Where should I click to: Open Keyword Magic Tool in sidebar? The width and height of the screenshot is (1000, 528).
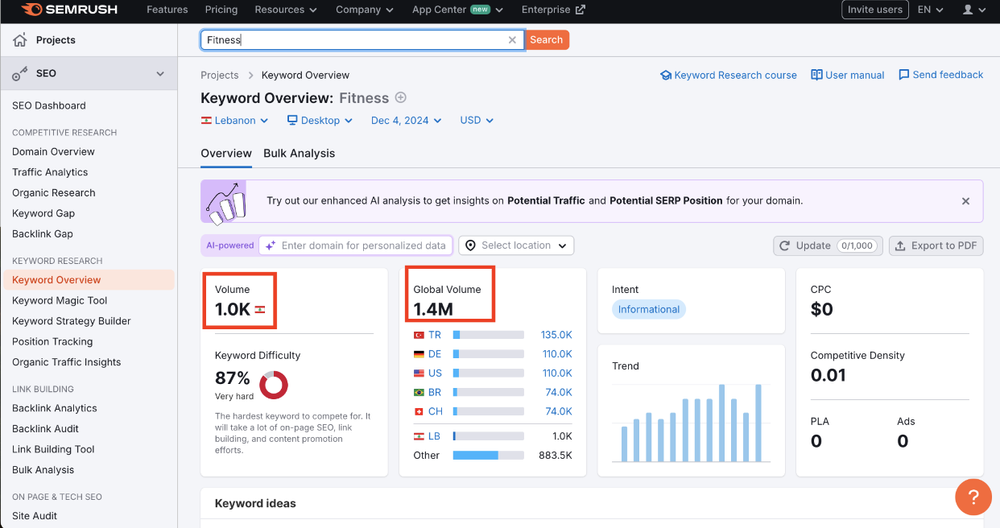pyautogui.click(x=60, y=300)
